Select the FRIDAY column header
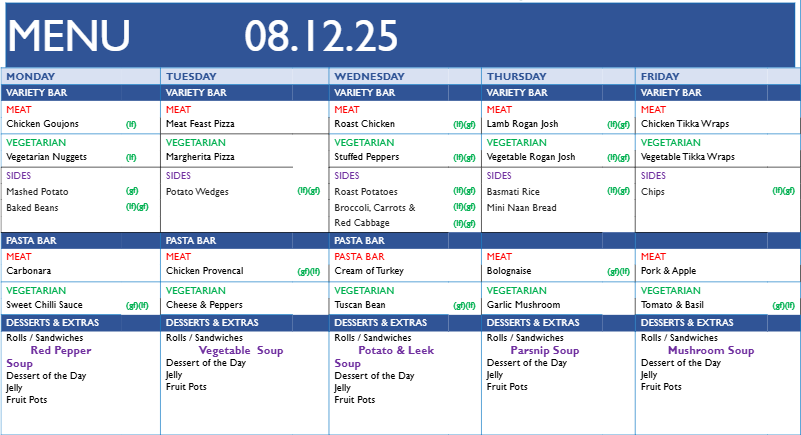Screen dimensions: 801x435 click(x=660, y=76)
